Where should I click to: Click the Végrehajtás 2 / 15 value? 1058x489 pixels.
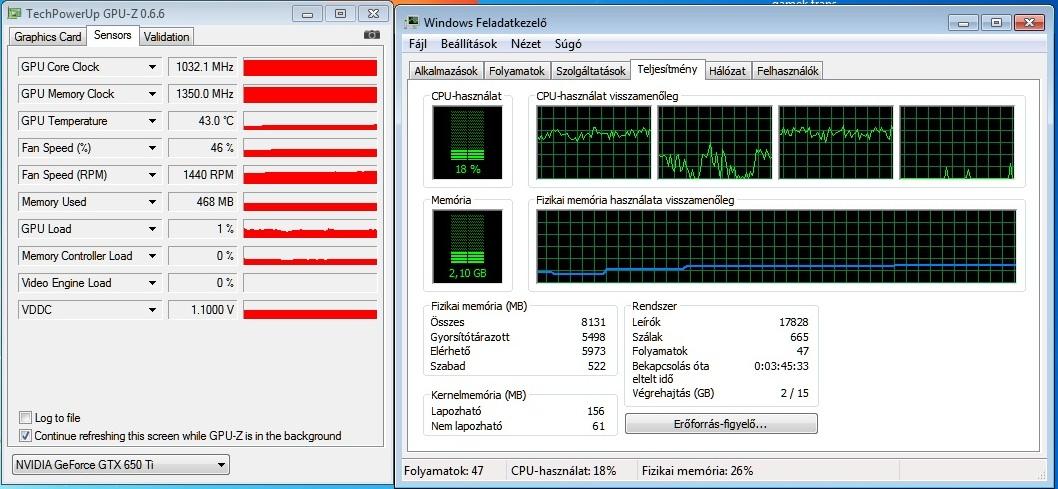click(794, 393)
